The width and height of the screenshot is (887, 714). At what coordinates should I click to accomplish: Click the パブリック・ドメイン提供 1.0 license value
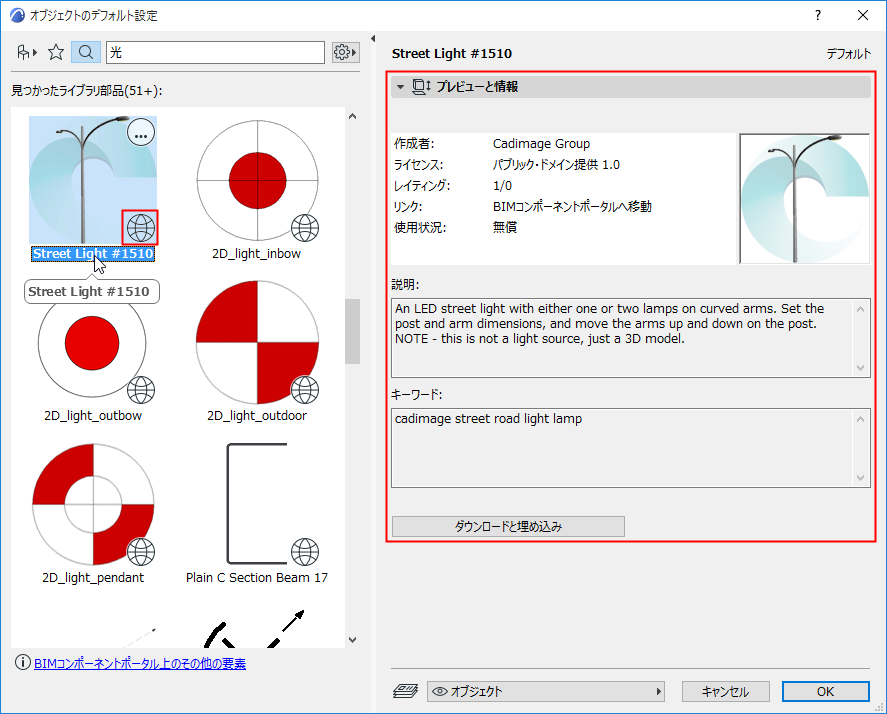556,165
